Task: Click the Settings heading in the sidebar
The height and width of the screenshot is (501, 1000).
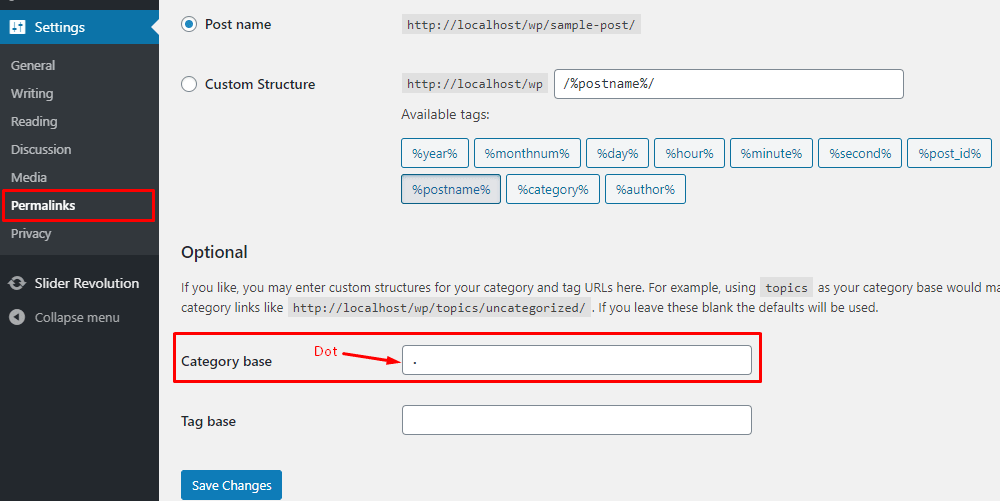Action: tap(59, 27)
